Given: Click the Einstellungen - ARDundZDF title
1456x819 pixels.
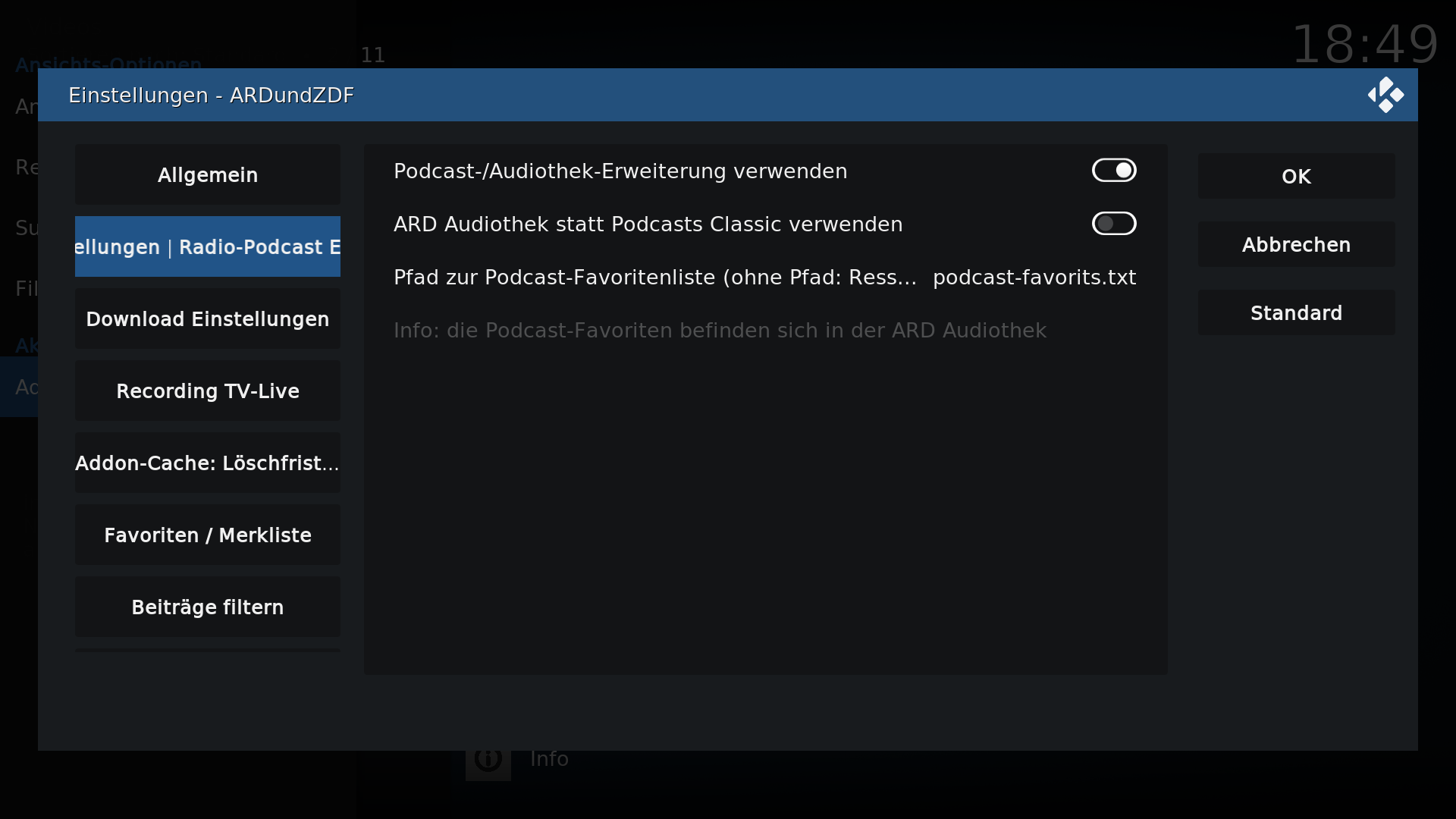Looking at the screenshot, I should [211, 96].
